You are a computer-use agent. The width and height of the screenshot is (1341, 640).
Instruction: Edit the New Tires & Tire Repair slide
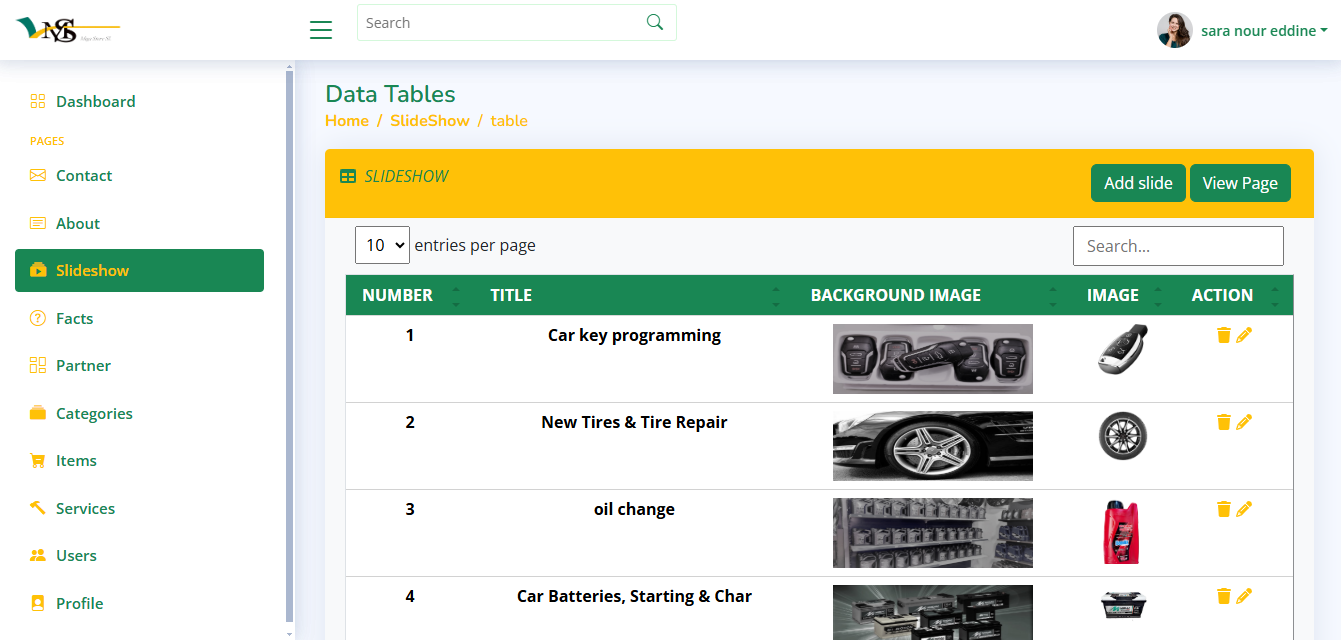[x=1244, y=423]
